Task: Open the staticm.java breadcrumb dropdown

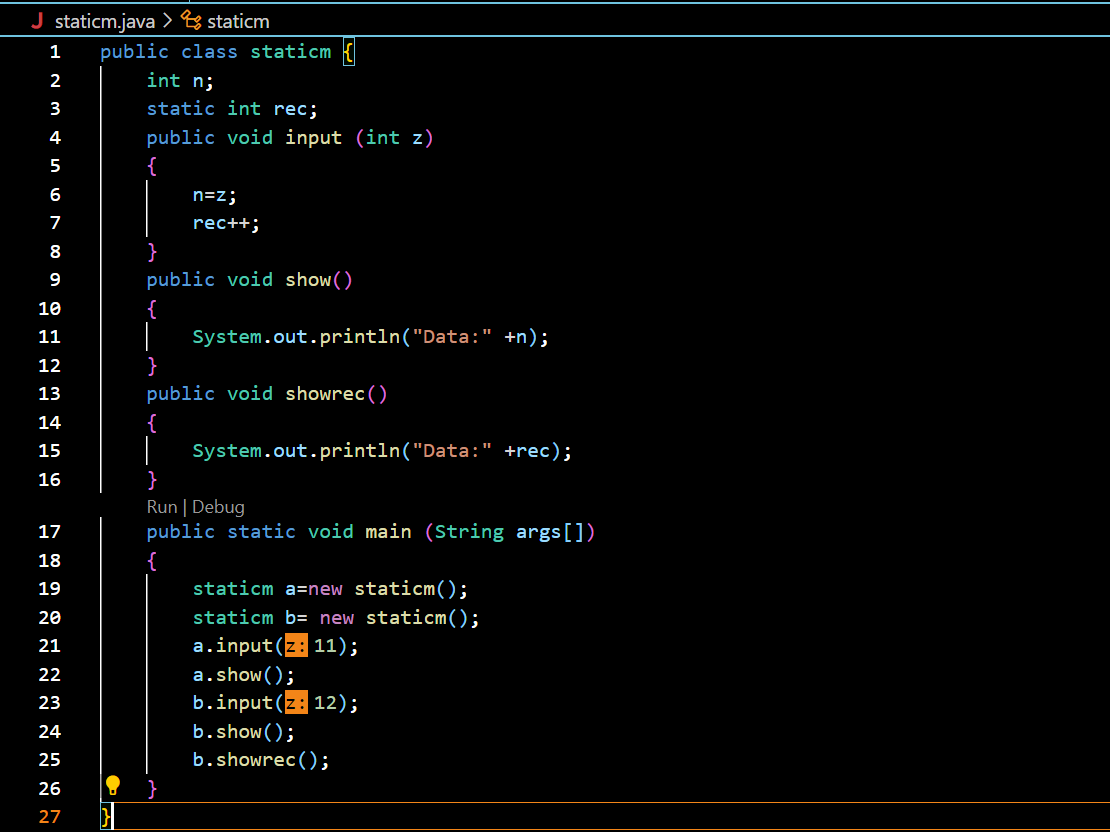Action: [105, 21]
